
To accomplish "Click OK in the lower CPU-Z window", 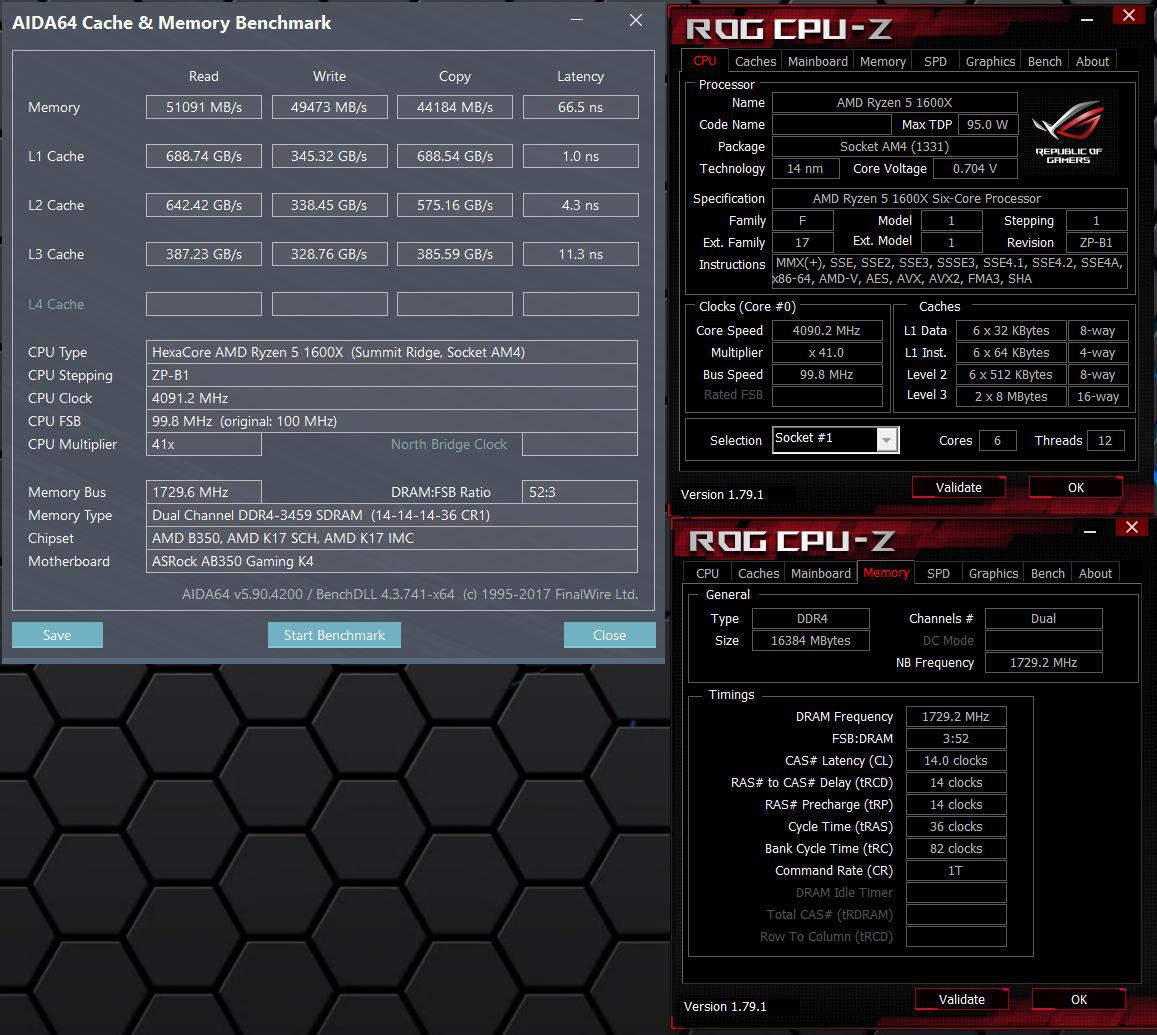I will pos(1079,1000).
